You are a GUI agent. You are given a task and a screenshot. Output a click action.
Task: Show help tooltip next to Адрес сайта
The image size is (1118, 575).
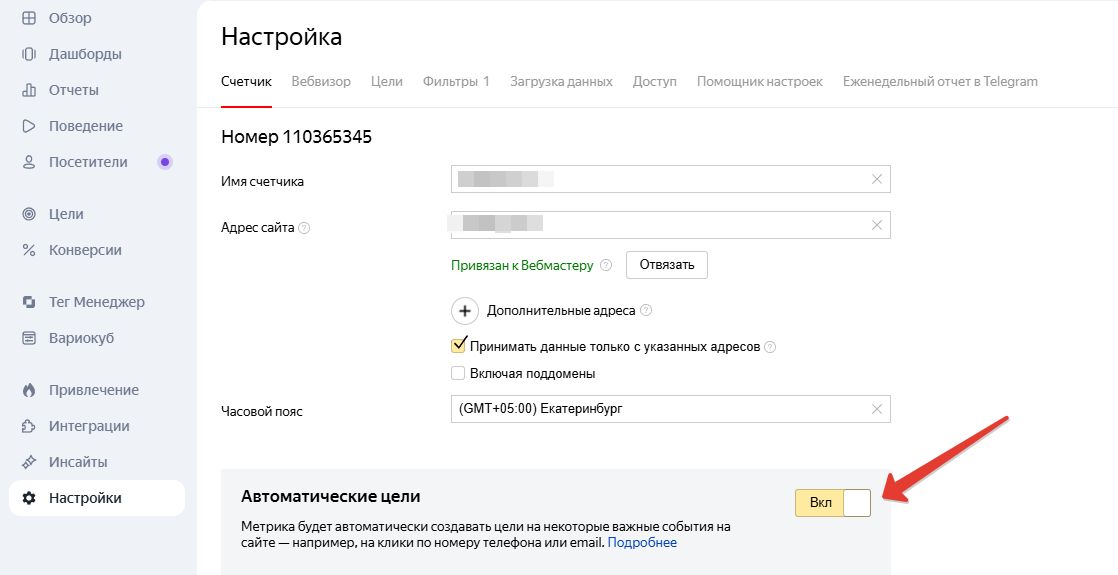304,228
